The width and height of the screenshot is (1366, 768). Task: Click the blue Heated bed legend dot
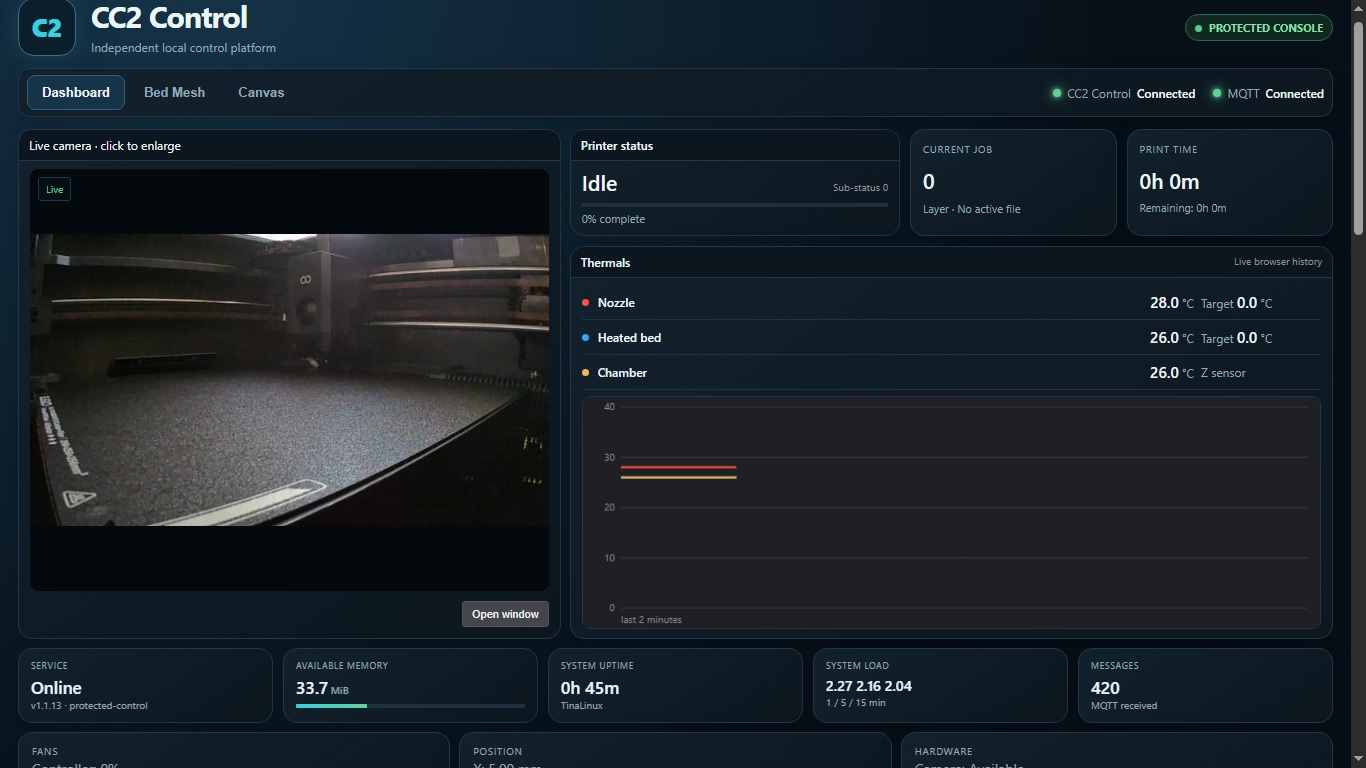coord(585,338)
